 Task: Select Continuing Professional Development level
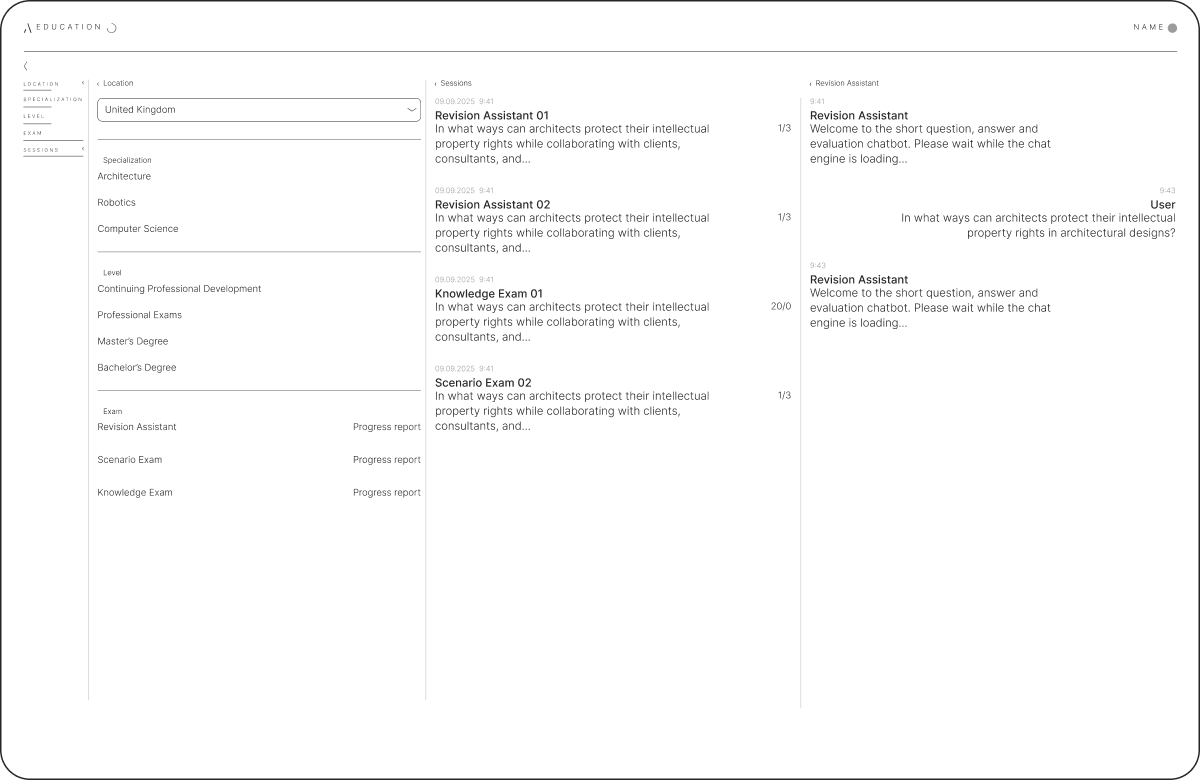179,289
